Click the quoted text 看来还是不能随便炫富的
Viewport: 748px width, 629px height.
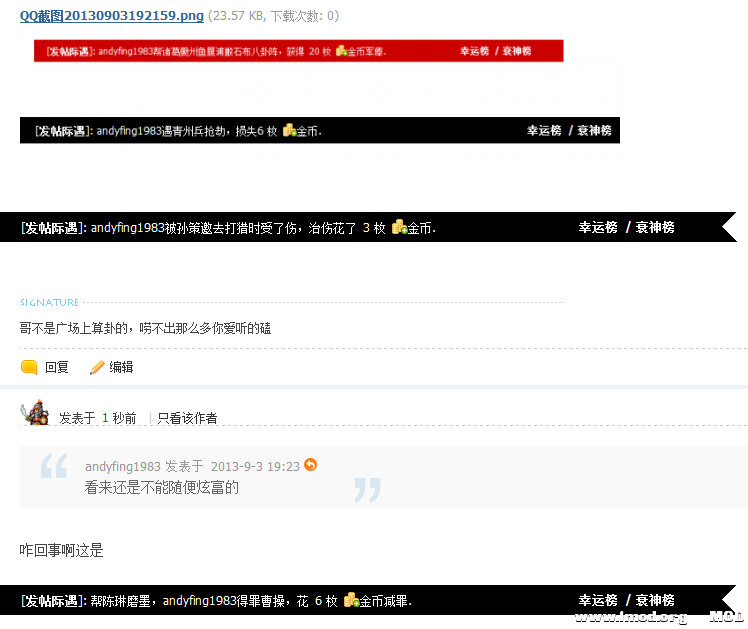click(x=162, y=487)
